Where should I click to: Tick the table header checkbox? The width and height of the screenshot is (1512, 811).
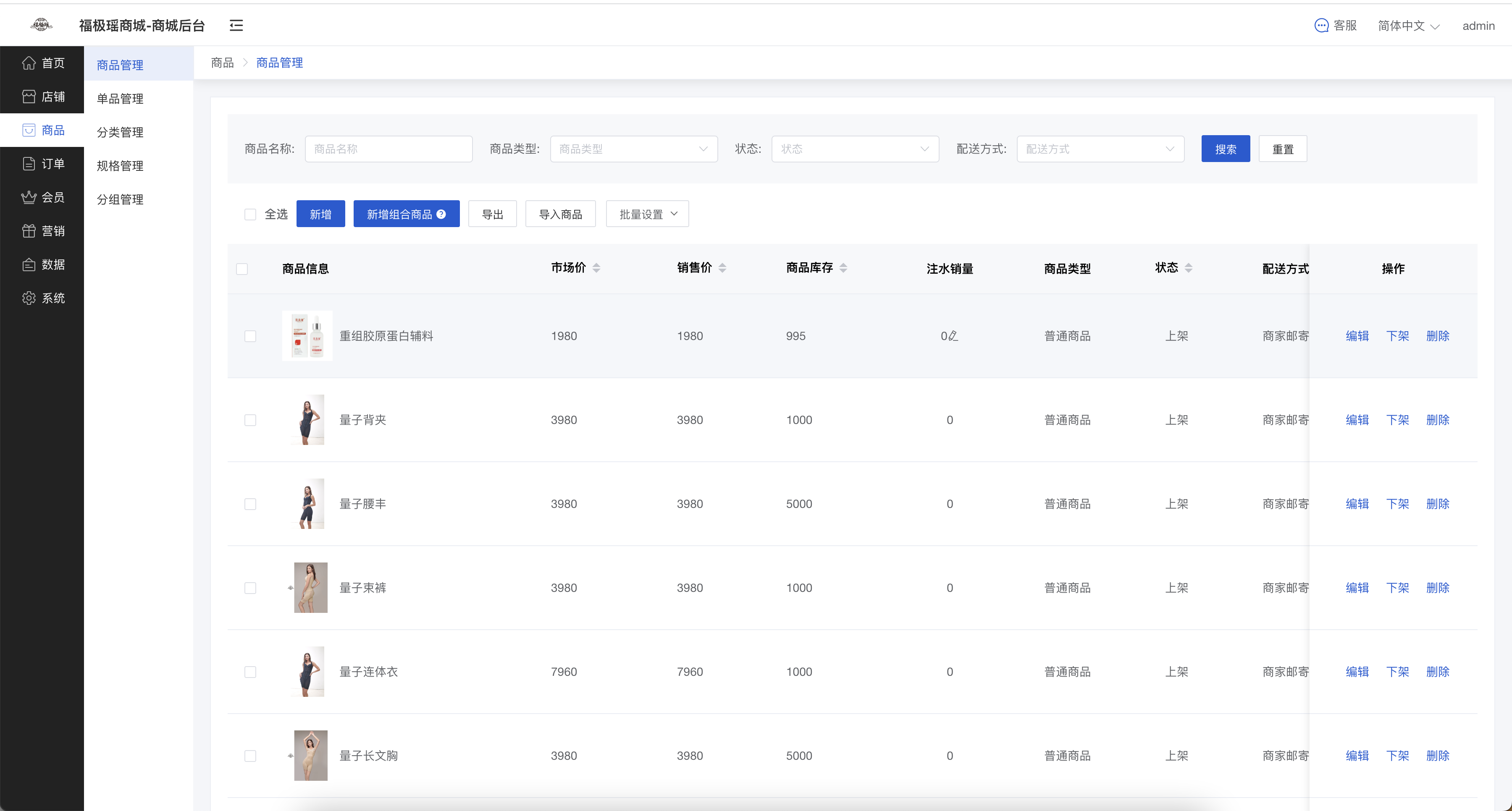[x=242, y=269]
